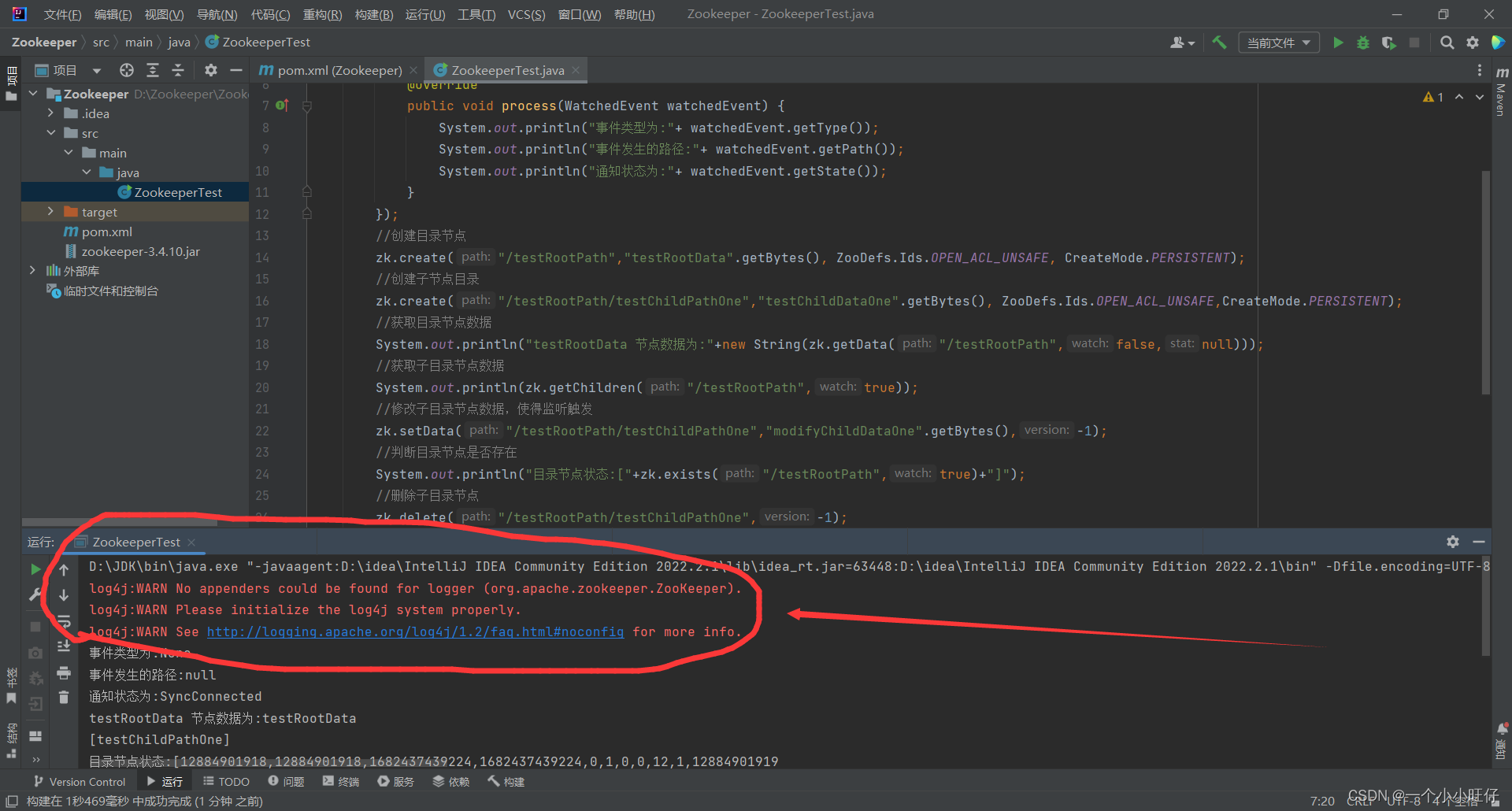Click the down arrow in console toolbar
This screenshot has height=811, width=1512.
(64, 595)
